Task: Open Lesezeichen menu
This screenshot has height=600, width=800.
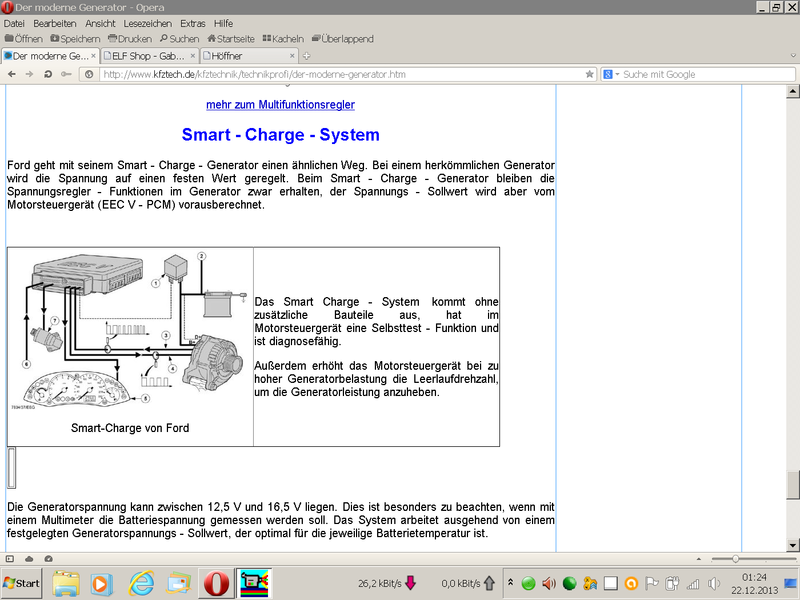Action: click(148, 23)
